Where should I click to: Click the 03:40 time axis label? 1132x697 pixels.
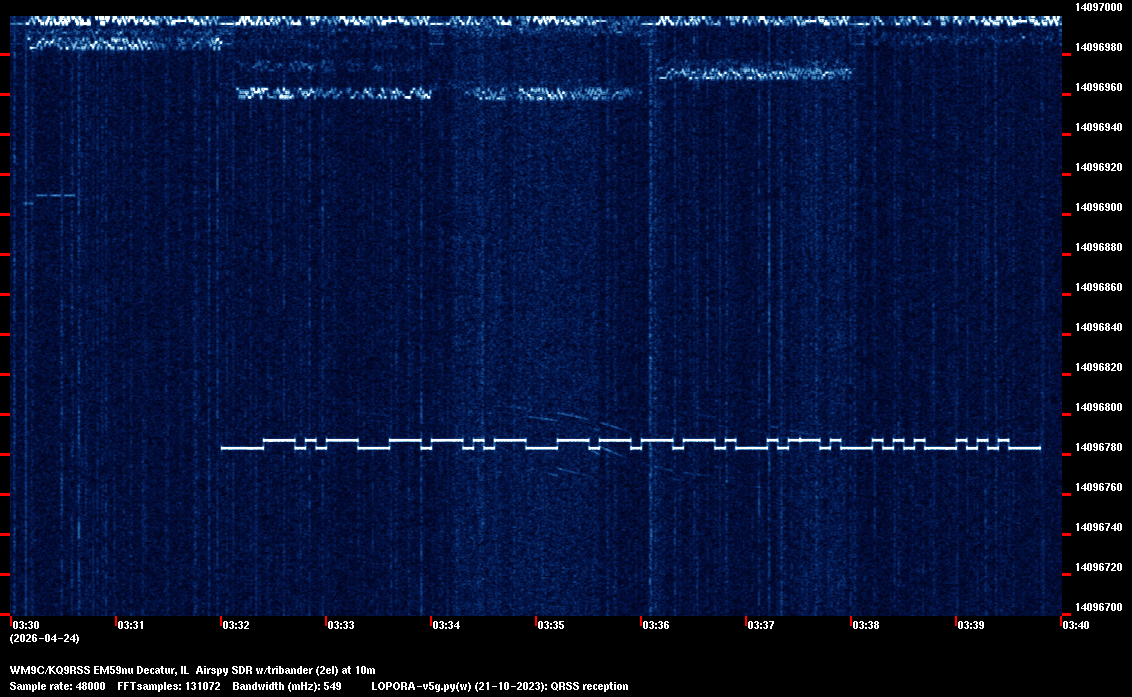[x=1076, y=625]
